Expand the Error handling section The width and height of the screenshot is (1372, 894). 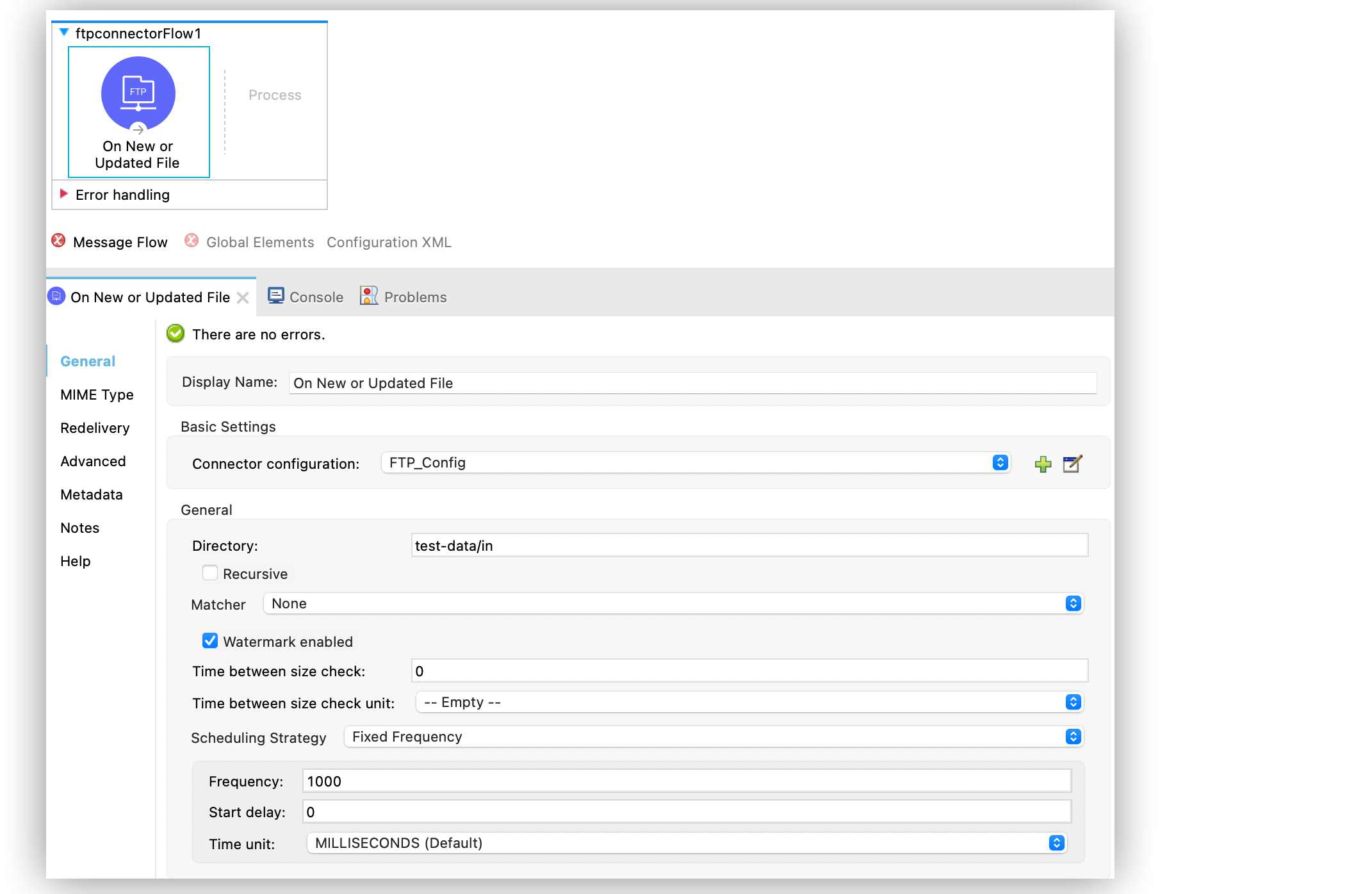pyautogui.click(x=63, y=193)
